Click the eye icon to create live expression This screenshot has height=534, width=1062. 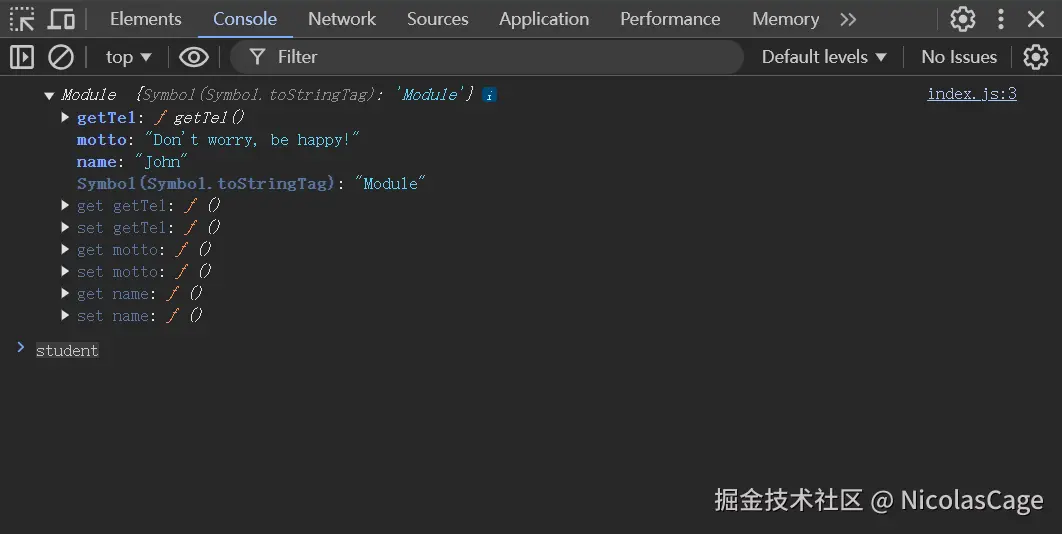pyautogui.click(x=194, y=57)
